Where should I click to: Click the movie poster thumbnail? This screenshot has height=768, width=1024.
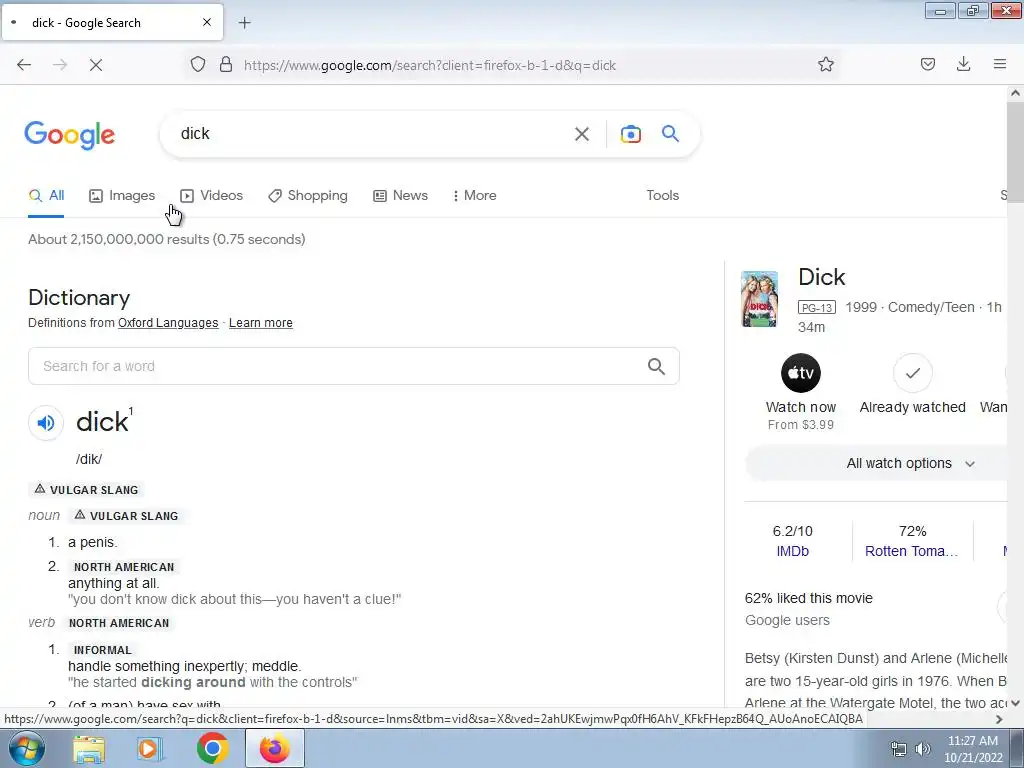click(x=760, y=298)
